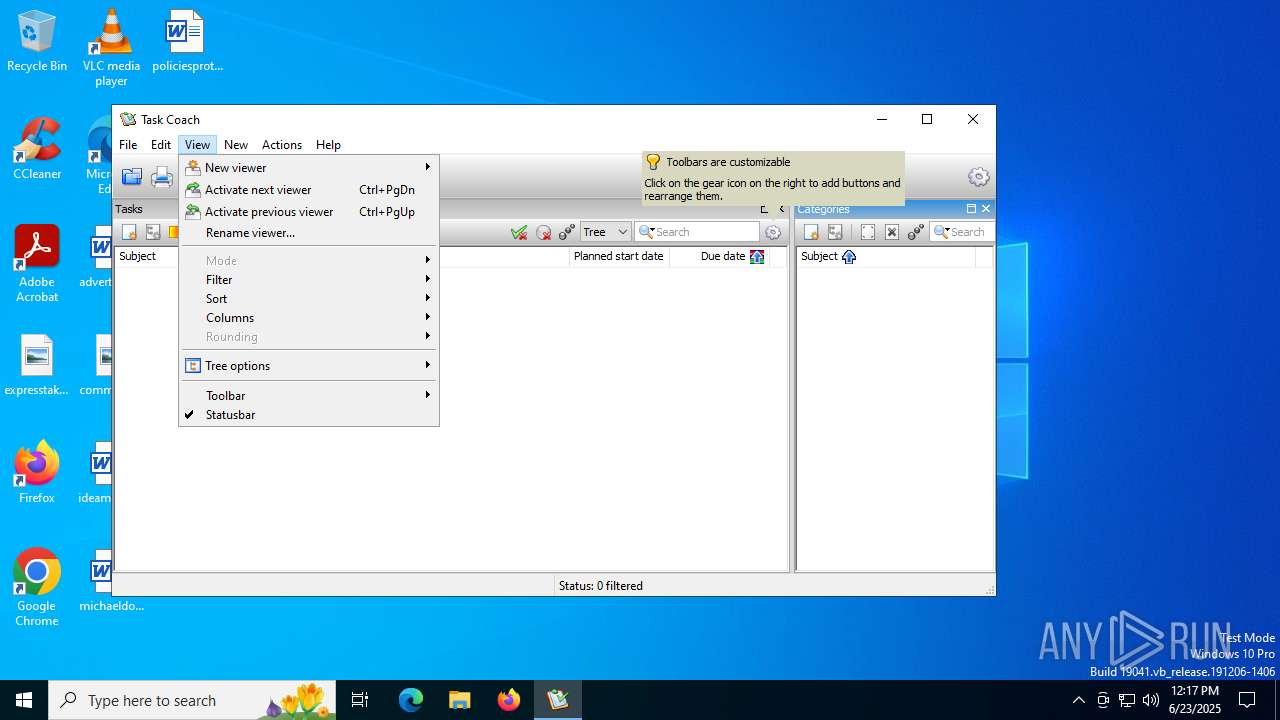
Task: Open the New menu
Action: click(x=236, y=145)
